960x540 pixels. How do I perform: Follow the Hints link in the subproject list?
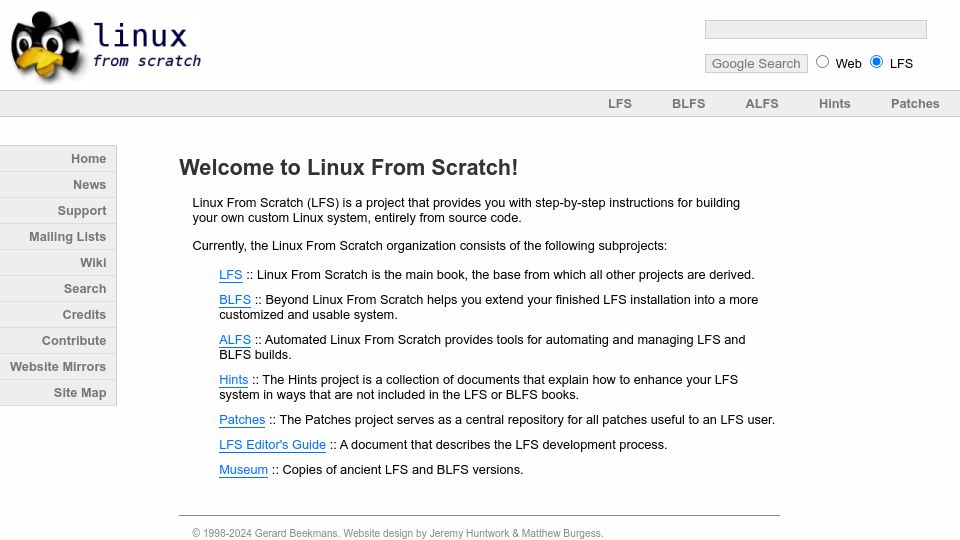click(x=233, y=380)
